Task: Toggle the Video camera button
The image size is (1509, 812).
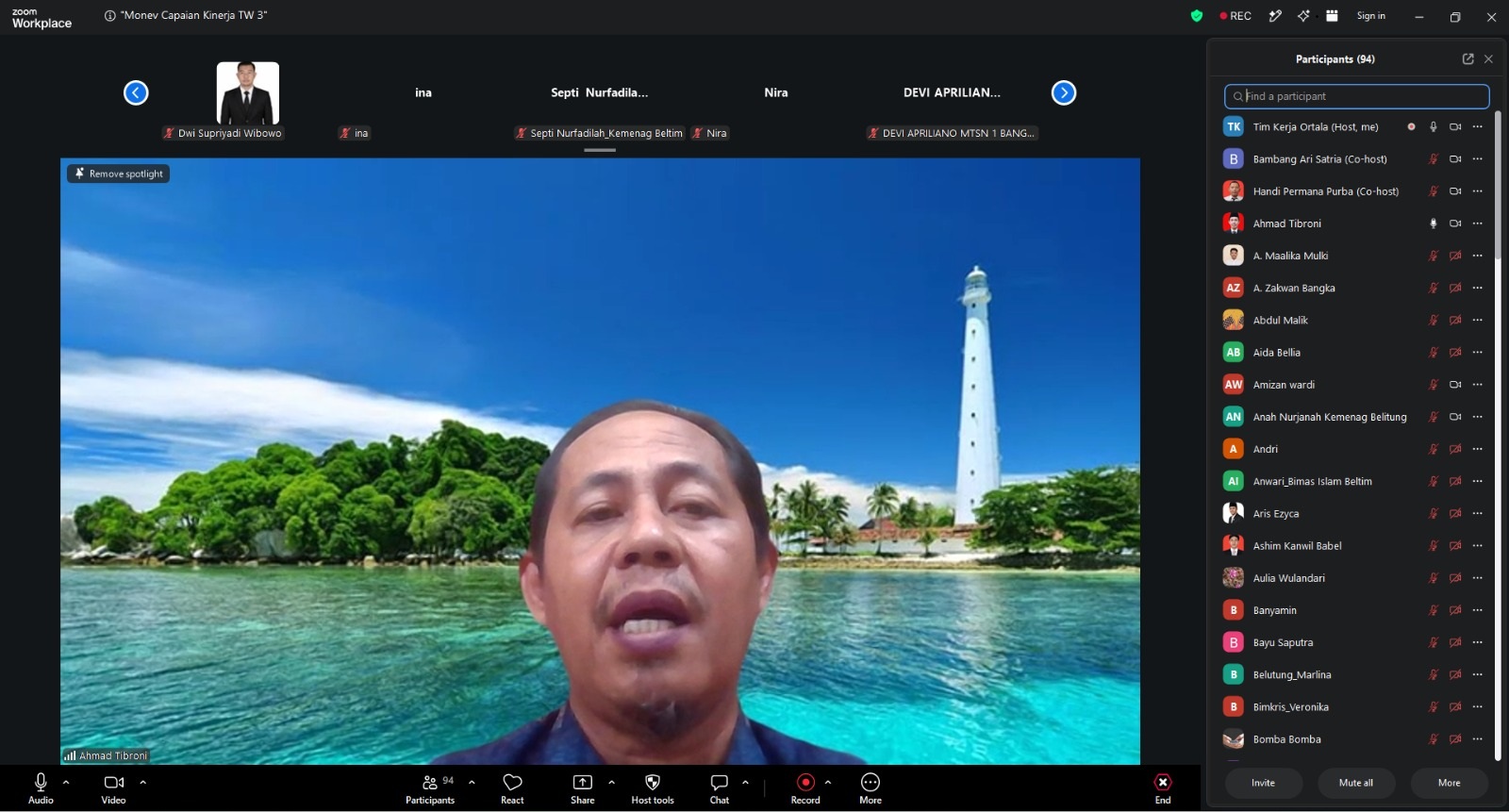Action: 114,788
